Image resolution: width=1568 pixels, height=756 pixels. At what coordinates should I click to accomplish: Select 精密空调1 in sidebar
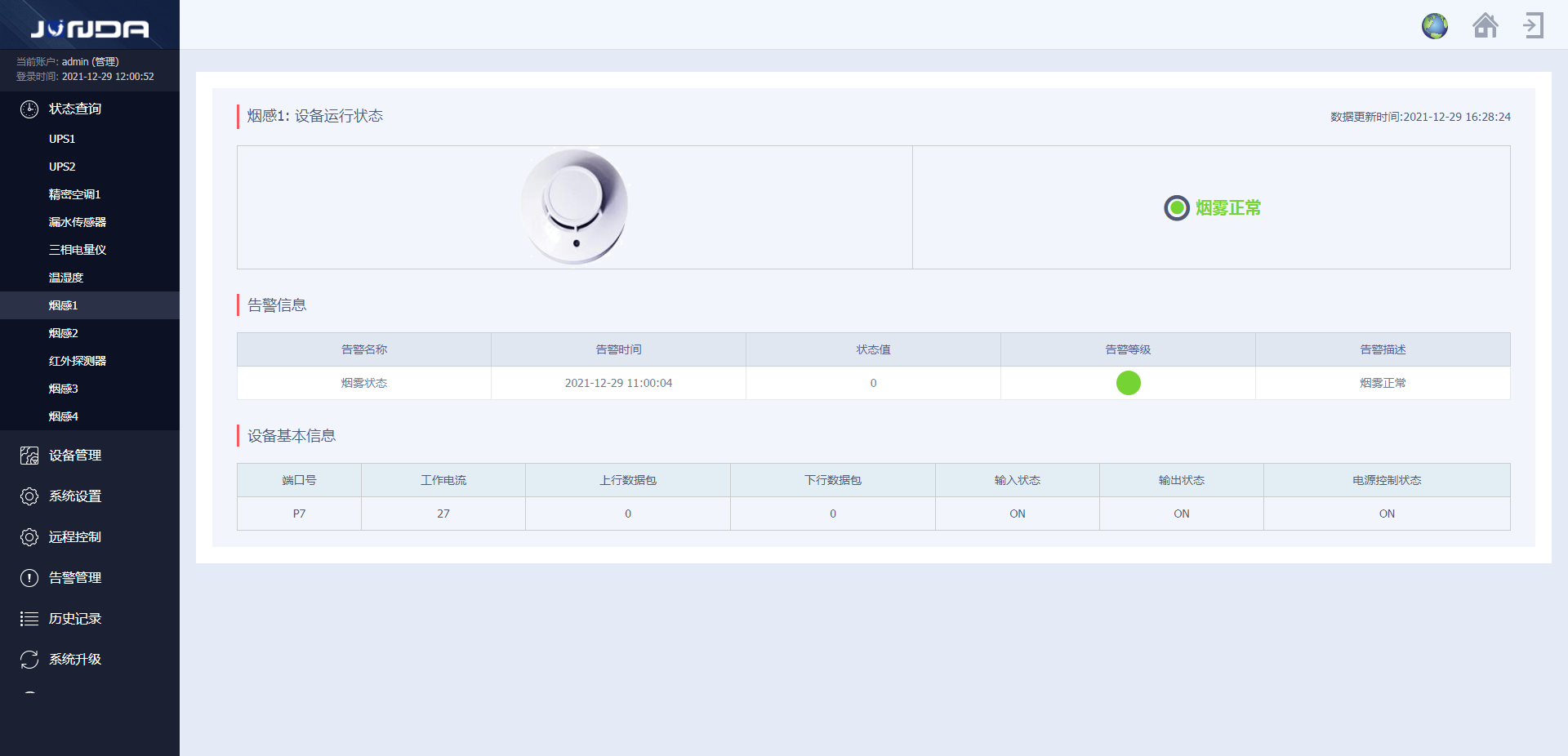[74, 194]
